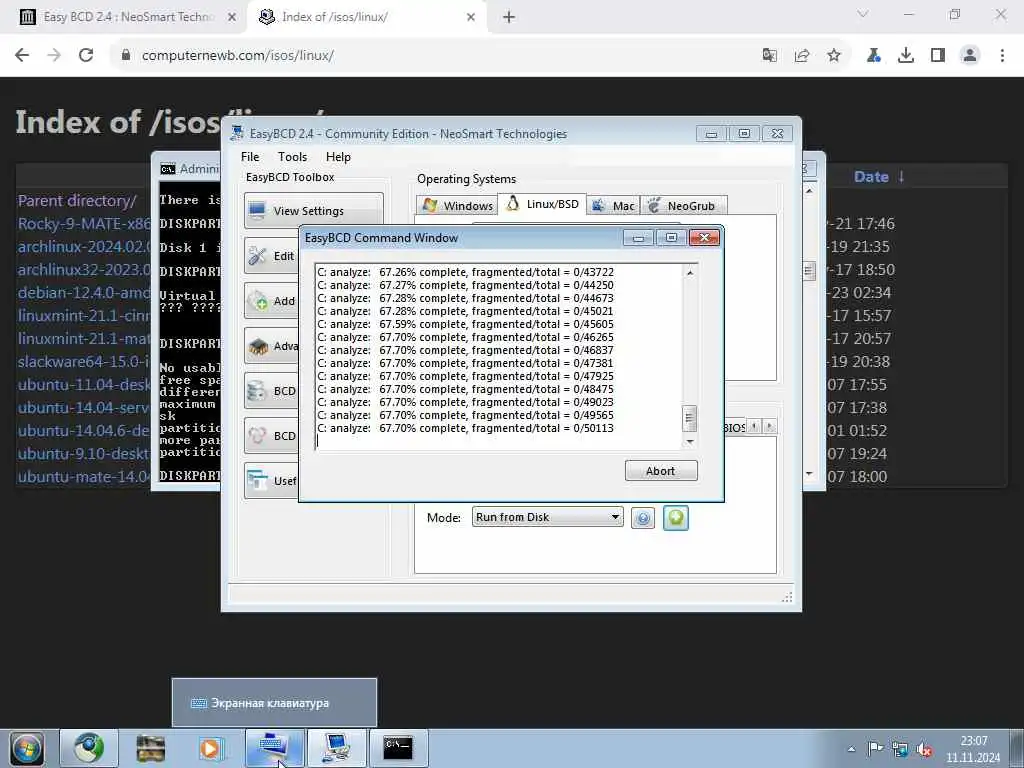Open the Help menu in EasyBCD
The image size is (1024, 768).
[x=338, y=157]
